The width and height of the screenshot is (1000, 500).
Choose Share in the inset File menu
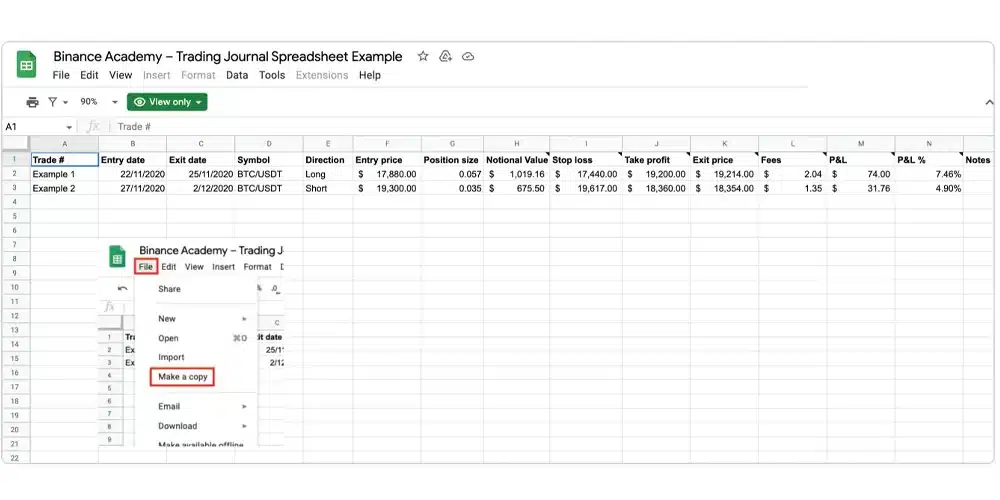(x=169, y=289)
